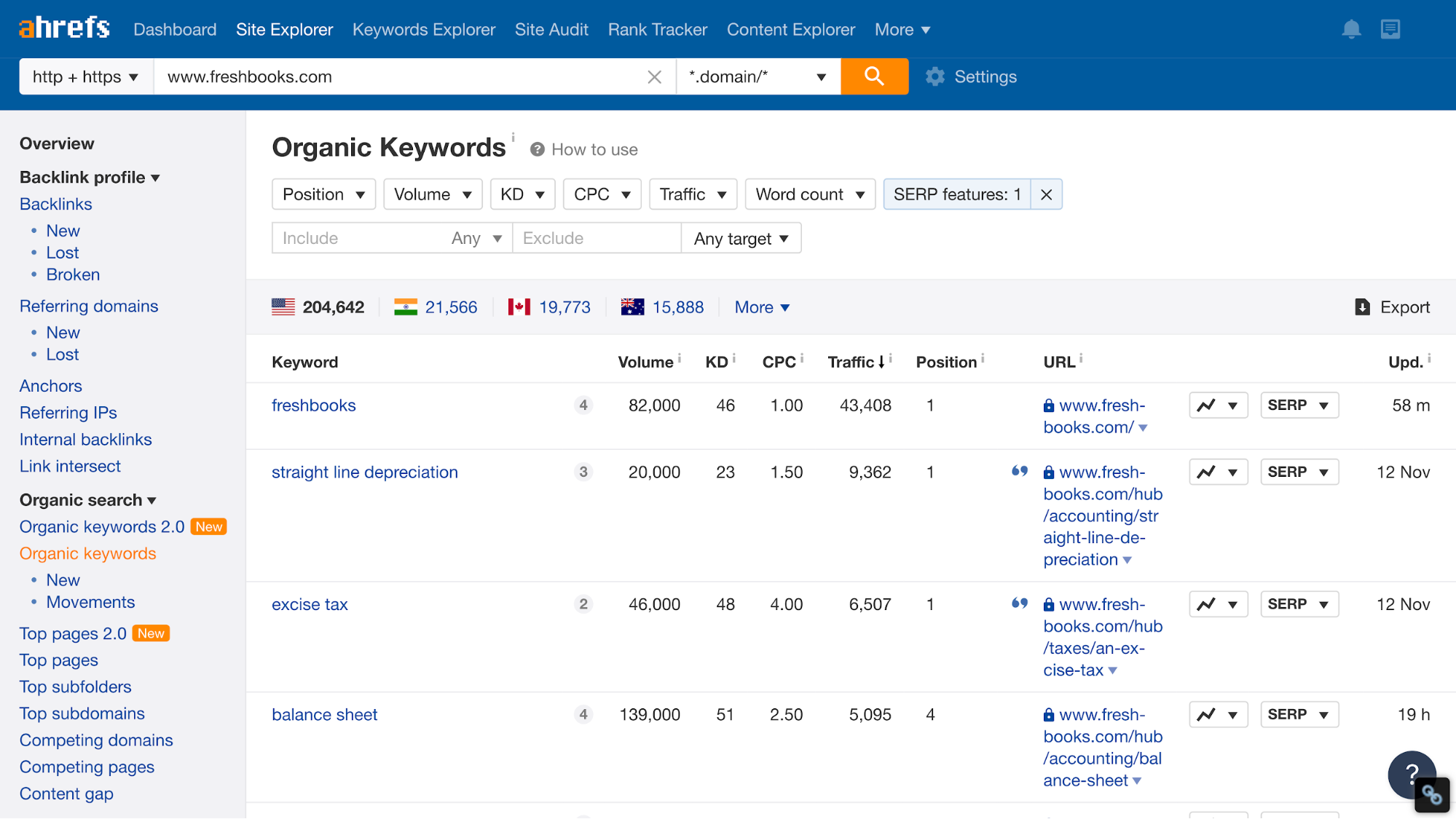Click the How to use help icon

[538, 149]
